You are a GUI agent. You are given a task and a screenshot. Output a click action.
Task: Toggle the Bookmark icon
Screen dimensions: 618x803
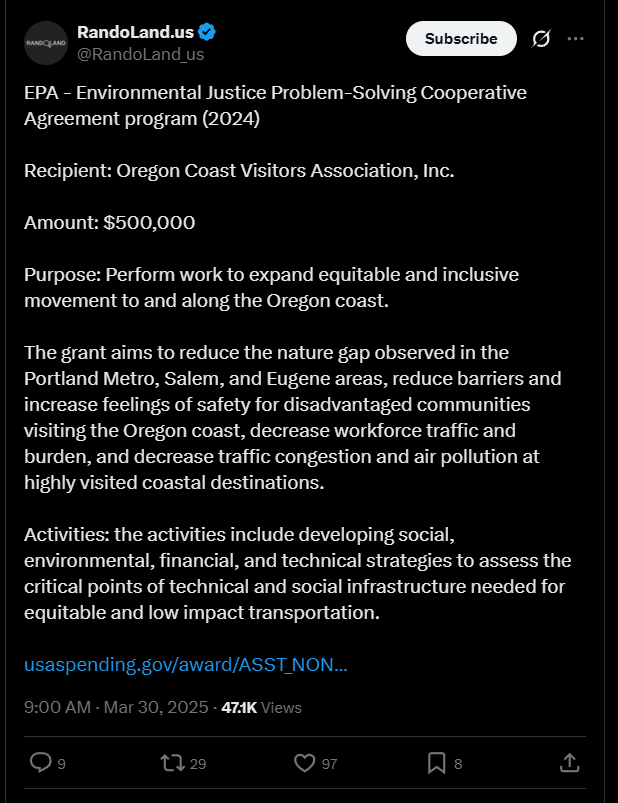437,763
